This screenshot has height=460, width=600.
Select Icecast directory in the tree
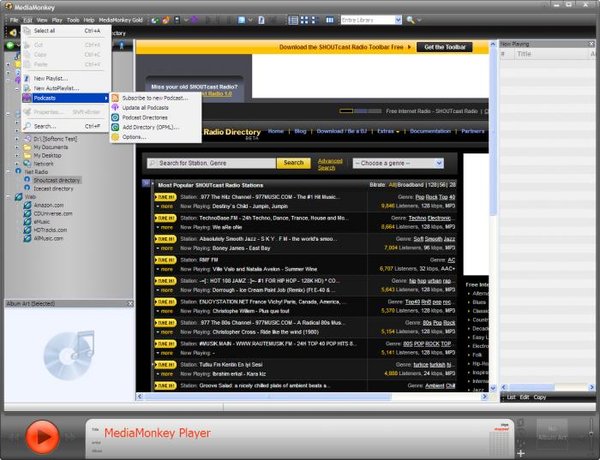click(x=53, y=188)
